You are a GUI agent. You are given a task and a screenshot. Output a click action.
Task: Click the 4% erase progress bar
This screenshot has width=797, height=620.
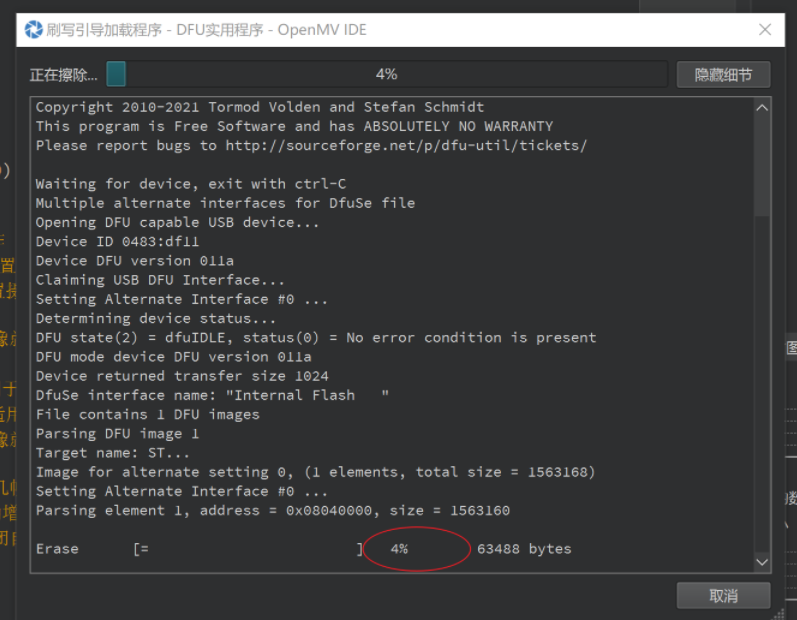[387, 74]
